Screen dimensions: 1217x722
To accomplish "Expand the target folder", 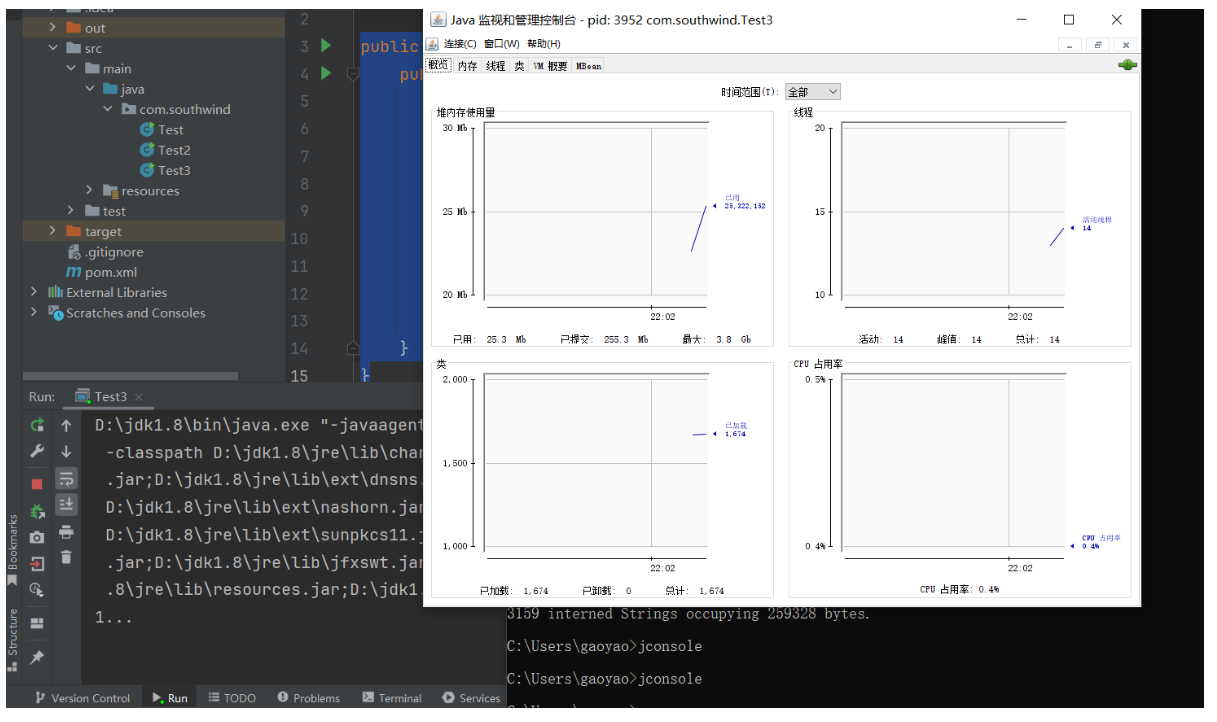I will (53, 231).
